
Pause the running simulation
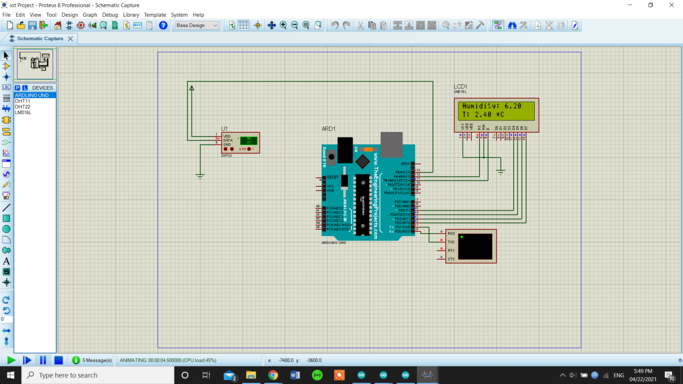click(43, 360)
